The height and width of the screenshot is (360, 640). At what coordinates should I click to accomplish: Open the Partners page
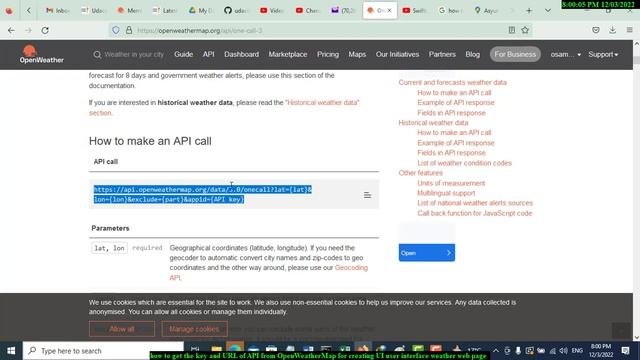442,54
